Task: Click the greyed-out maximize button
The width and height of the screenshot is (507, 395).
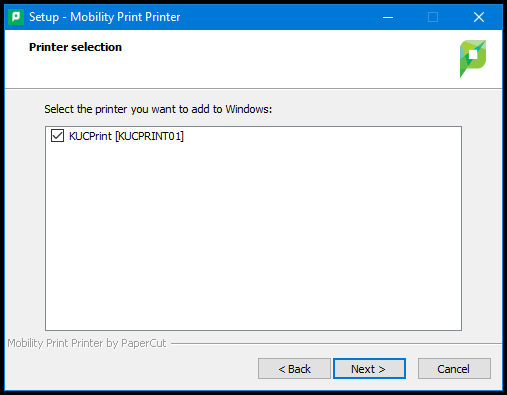Action: click(x=433, y=17)
